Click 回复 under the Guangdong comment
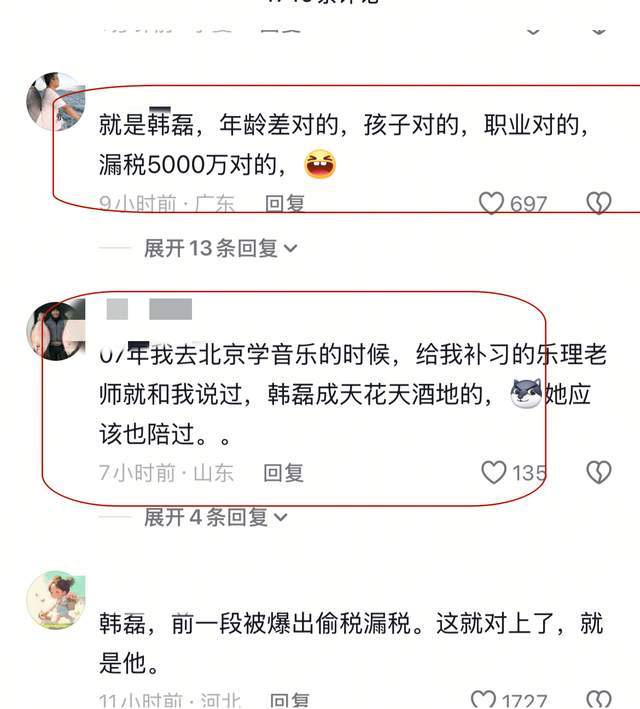640x709 pixels. coord(284,203)
